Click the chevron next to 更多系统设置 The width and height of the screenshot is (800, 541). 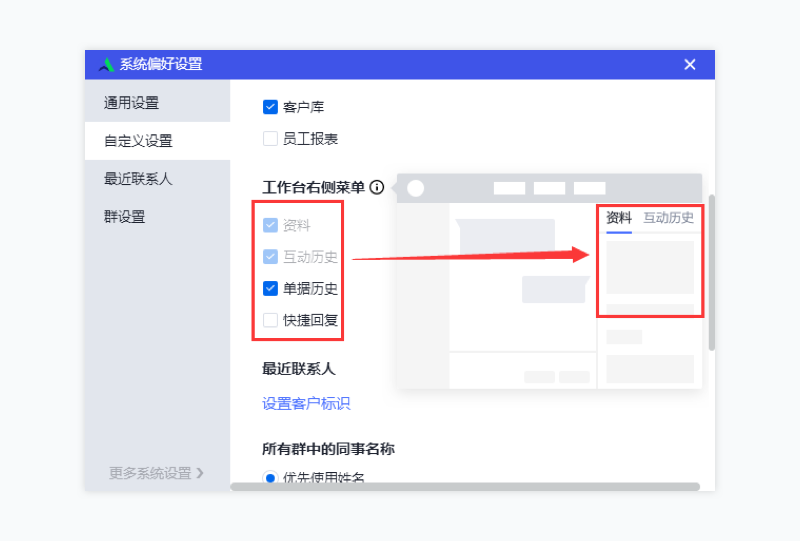coord(199,473)
